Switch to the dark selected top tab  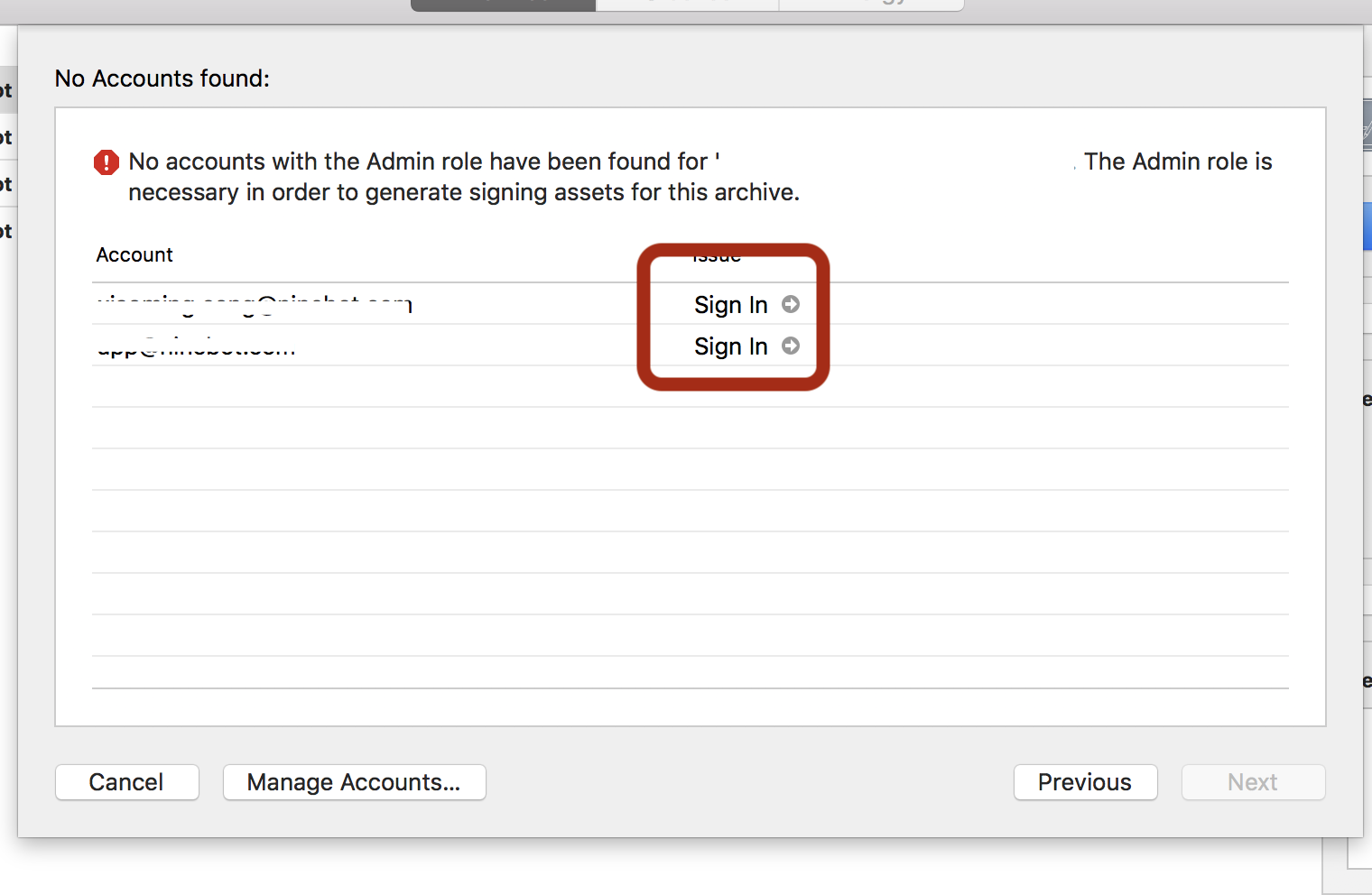[x=503, y=5]
